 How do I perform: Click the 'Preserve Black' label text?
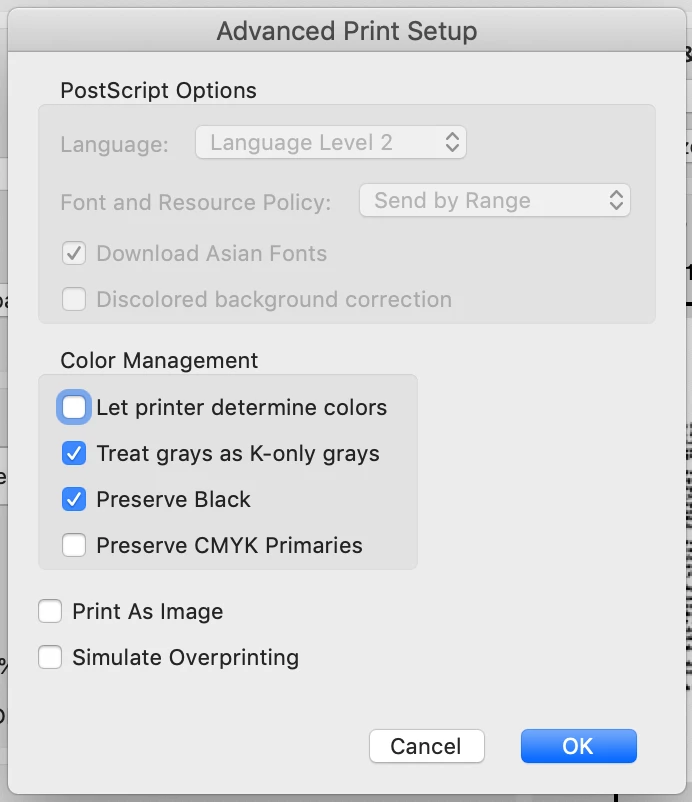click(x=173, y=500)
